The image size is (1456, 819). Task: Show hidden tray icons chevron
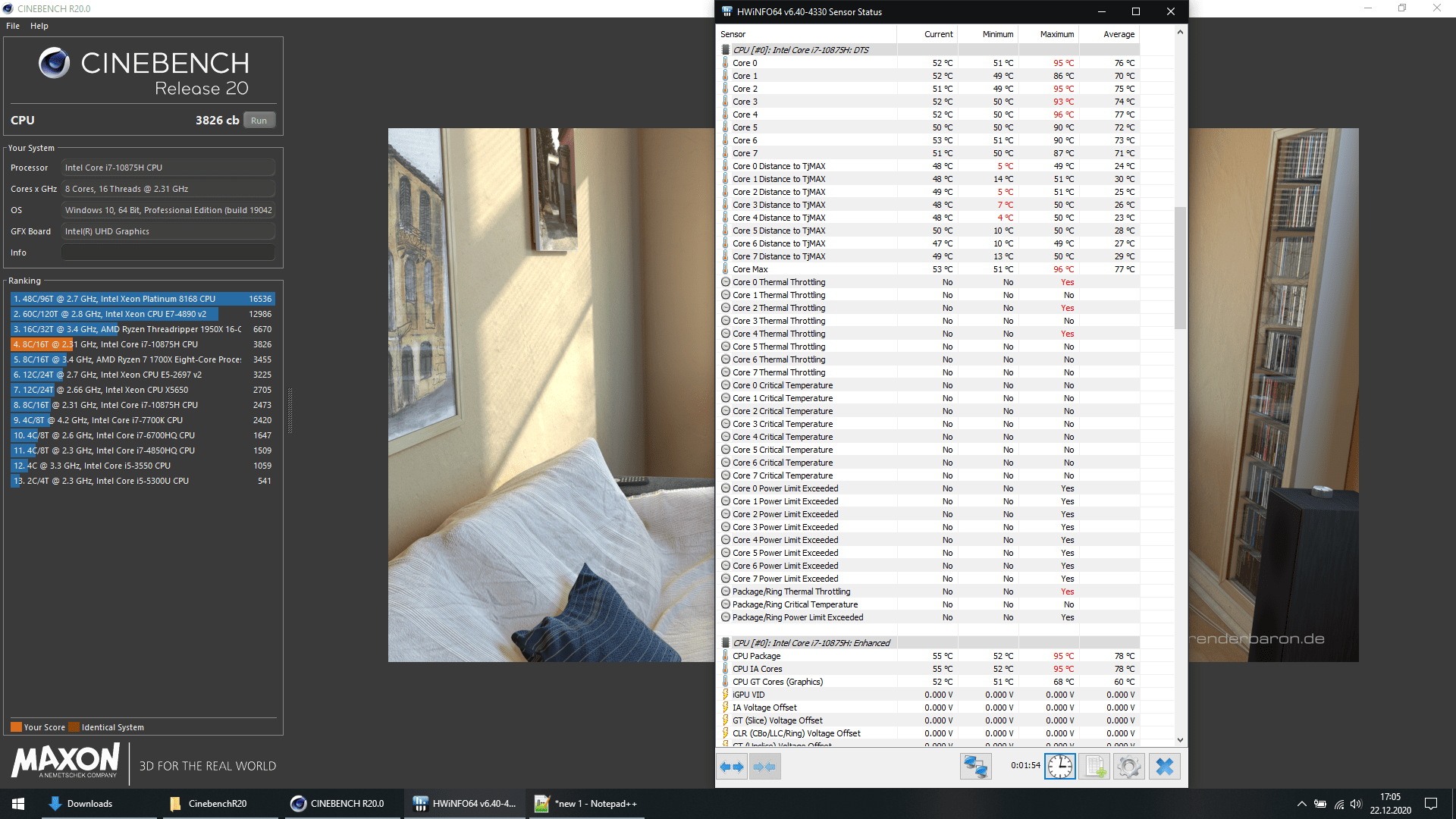pyautogui.click(x=1302, y=804)
